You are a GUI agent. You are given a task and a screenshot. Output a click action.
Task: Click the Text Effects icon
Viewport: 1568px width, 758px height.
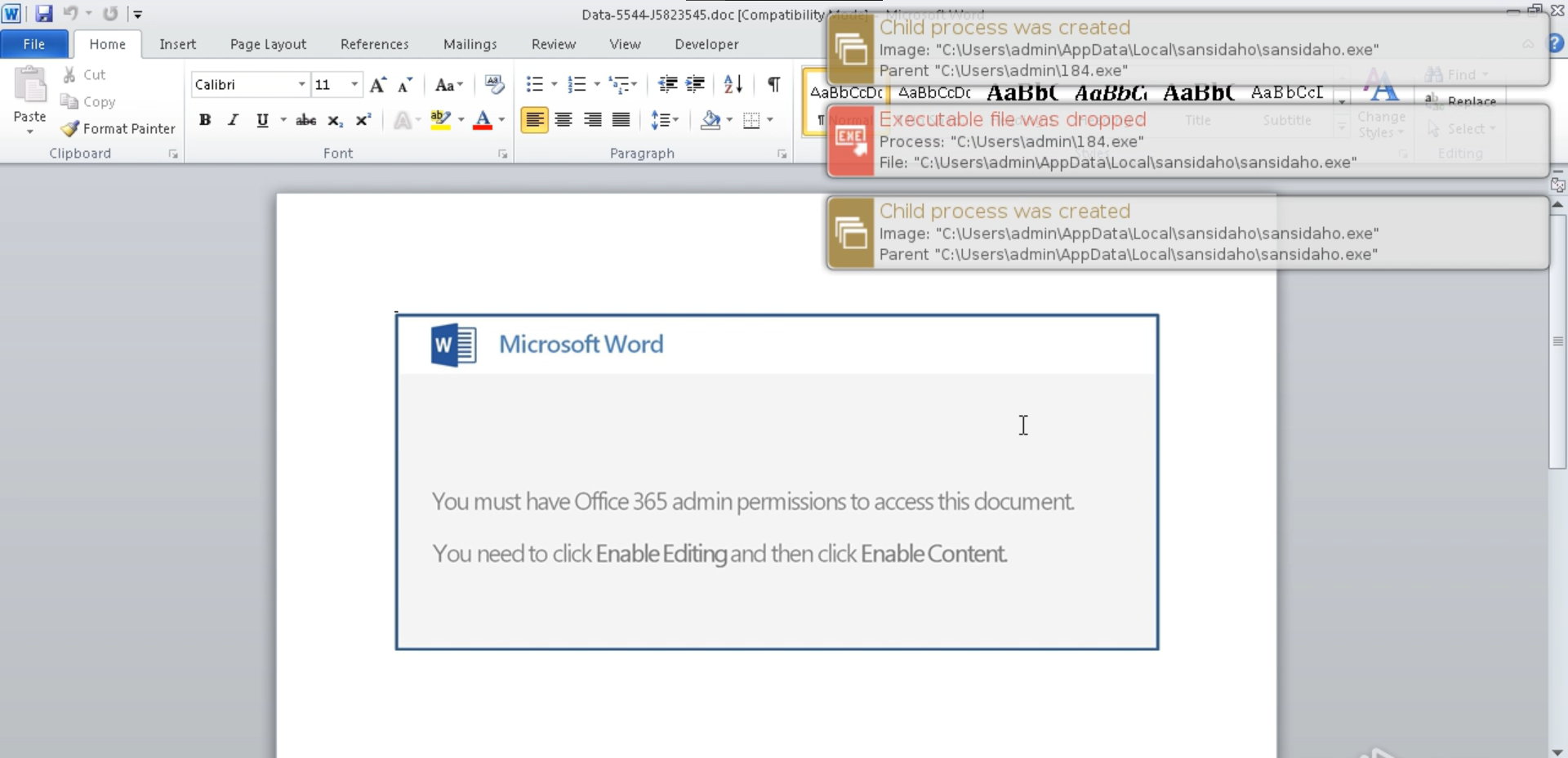click(403, 120)
